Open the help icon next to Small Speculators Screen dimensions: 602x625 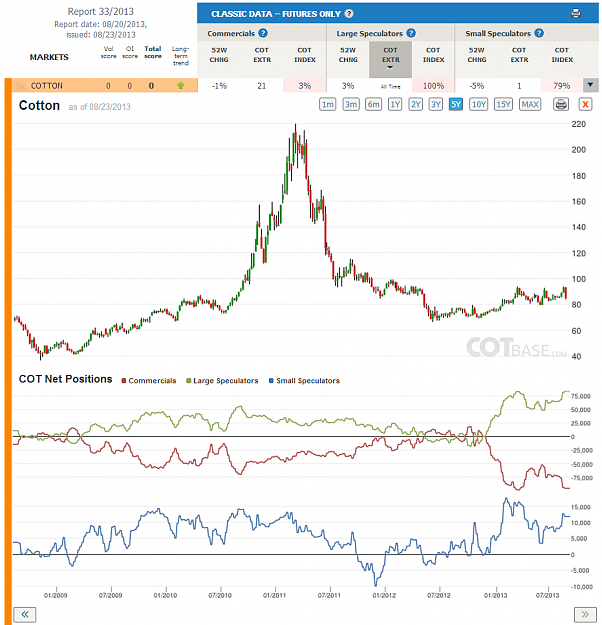[x=539, y=33]
